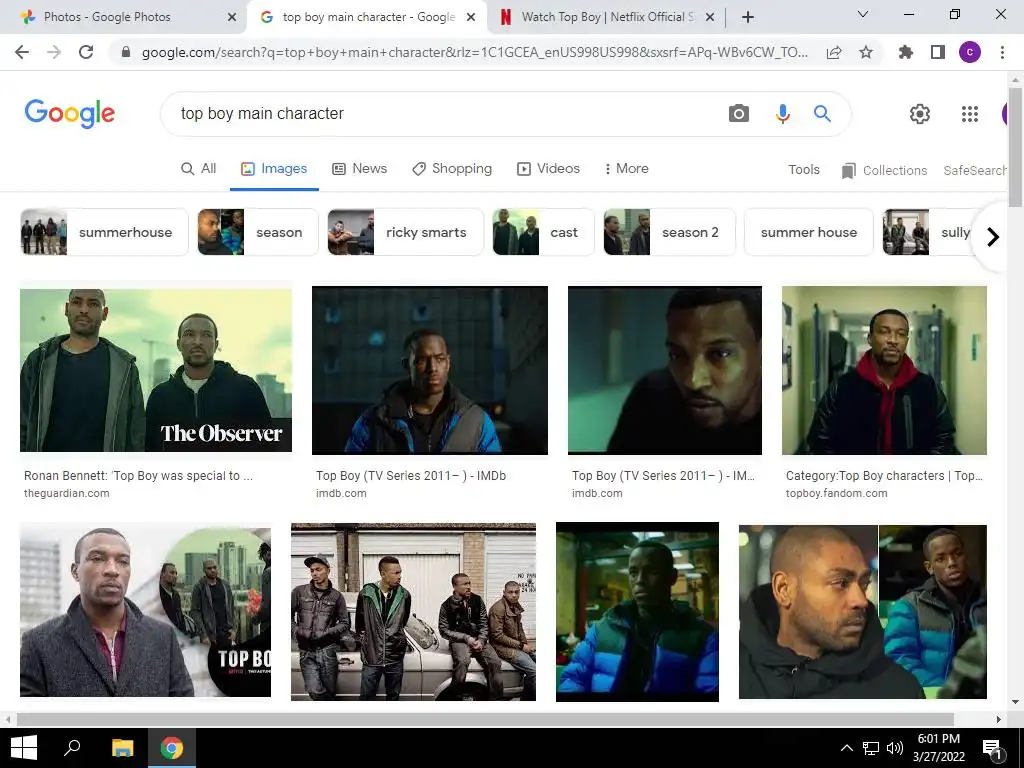Open the network tray icon
The height and width of the screenshot is (768, 1024).
pos(871,748)
